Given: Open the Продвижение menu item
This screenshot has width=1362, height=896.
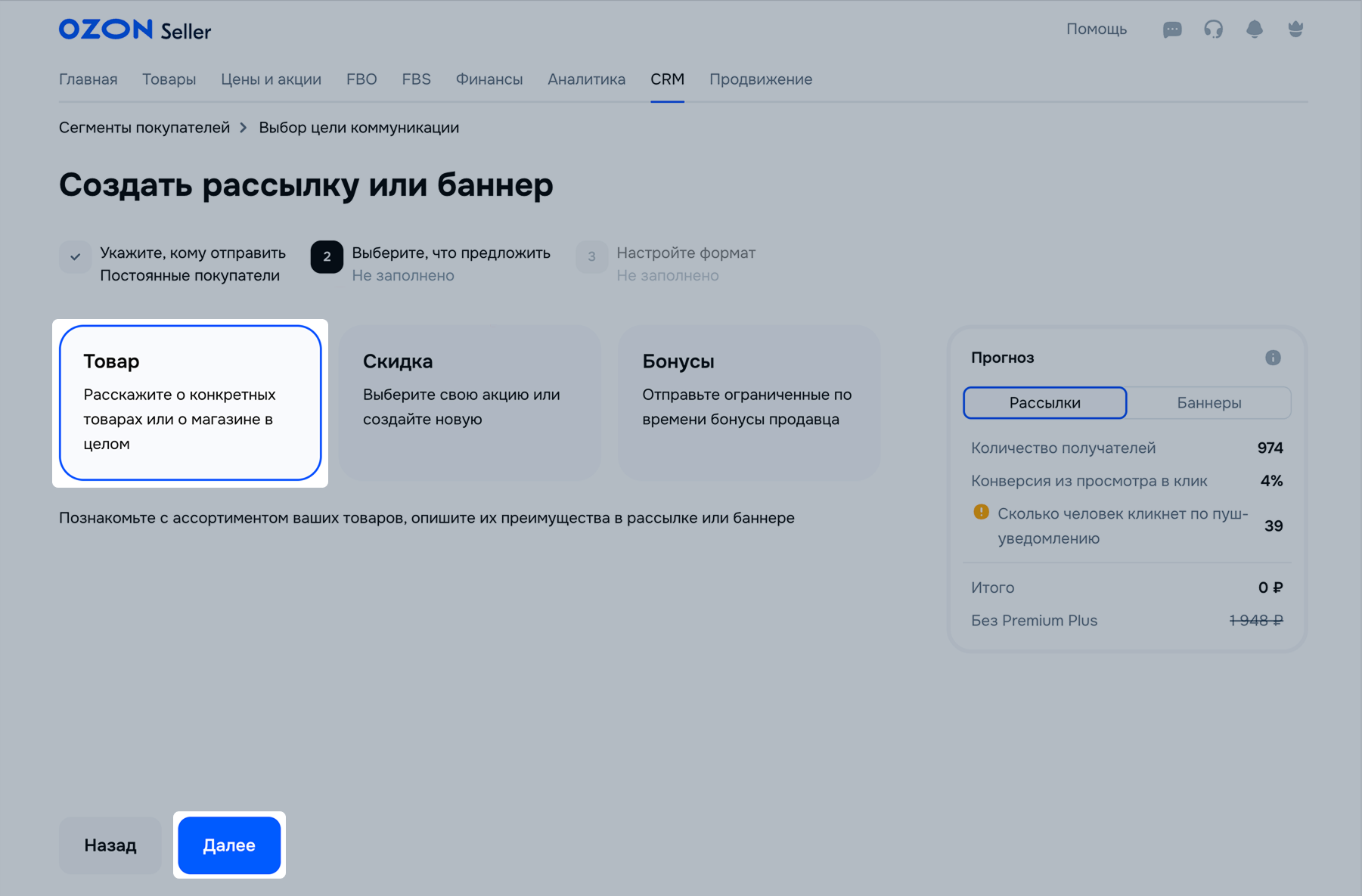Looking at the screenshot, I should pos(760,79).
